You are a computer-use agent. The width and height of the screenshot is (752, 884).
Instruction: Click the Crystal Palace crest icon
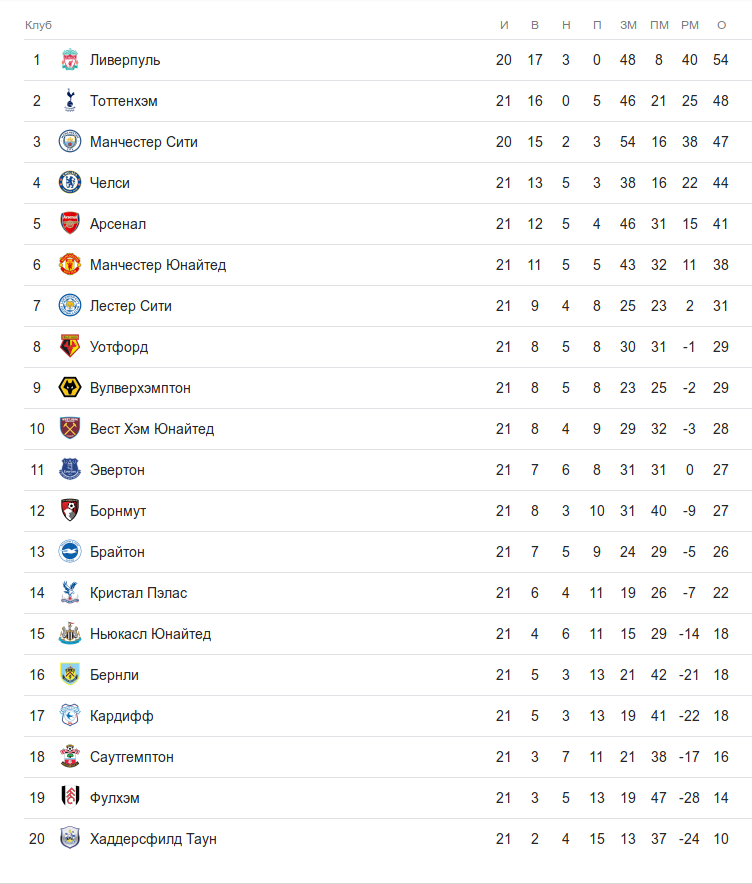click(x=69, y=593)
